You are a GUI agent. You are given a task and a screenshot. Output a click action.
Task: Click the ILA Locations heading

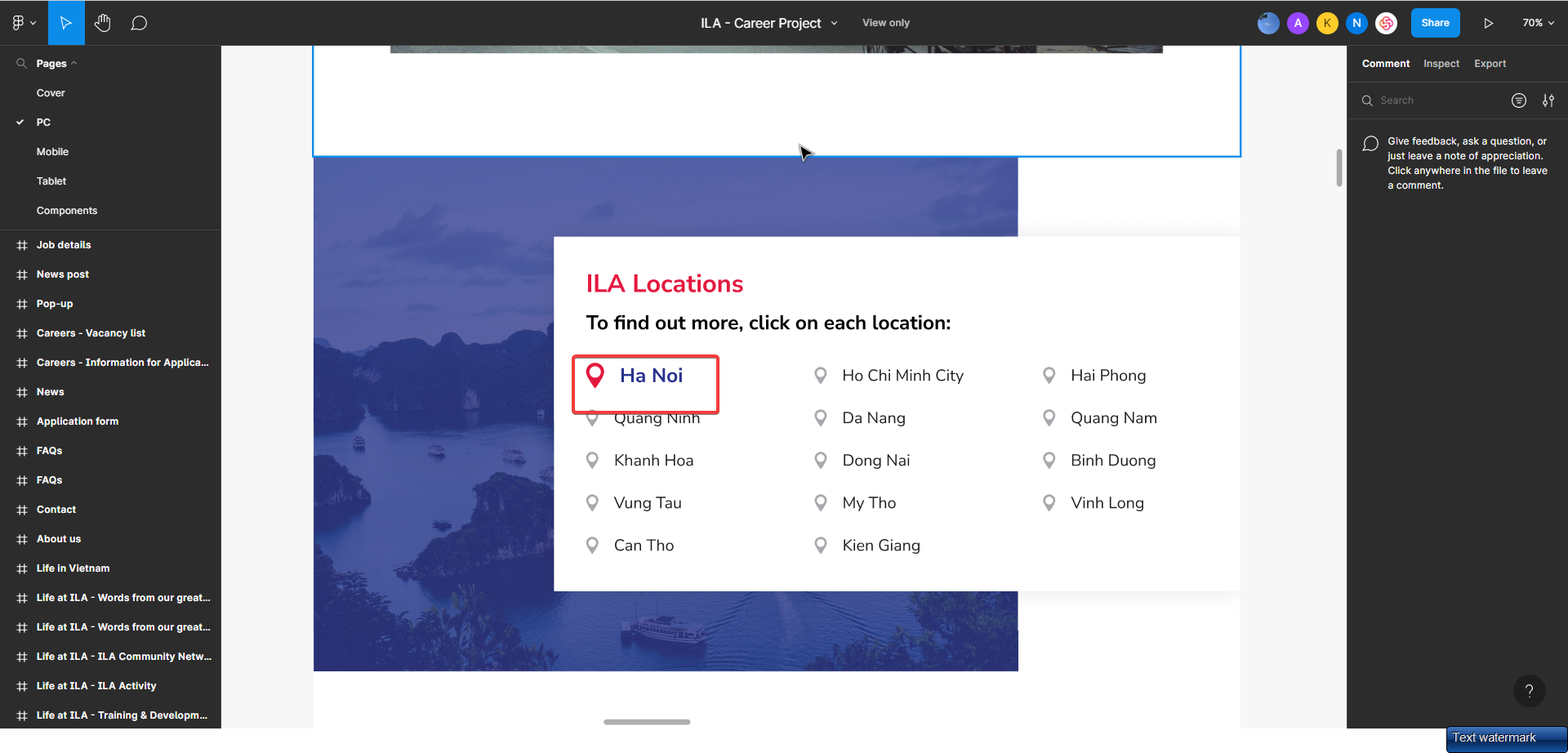(x=664, y=283)
